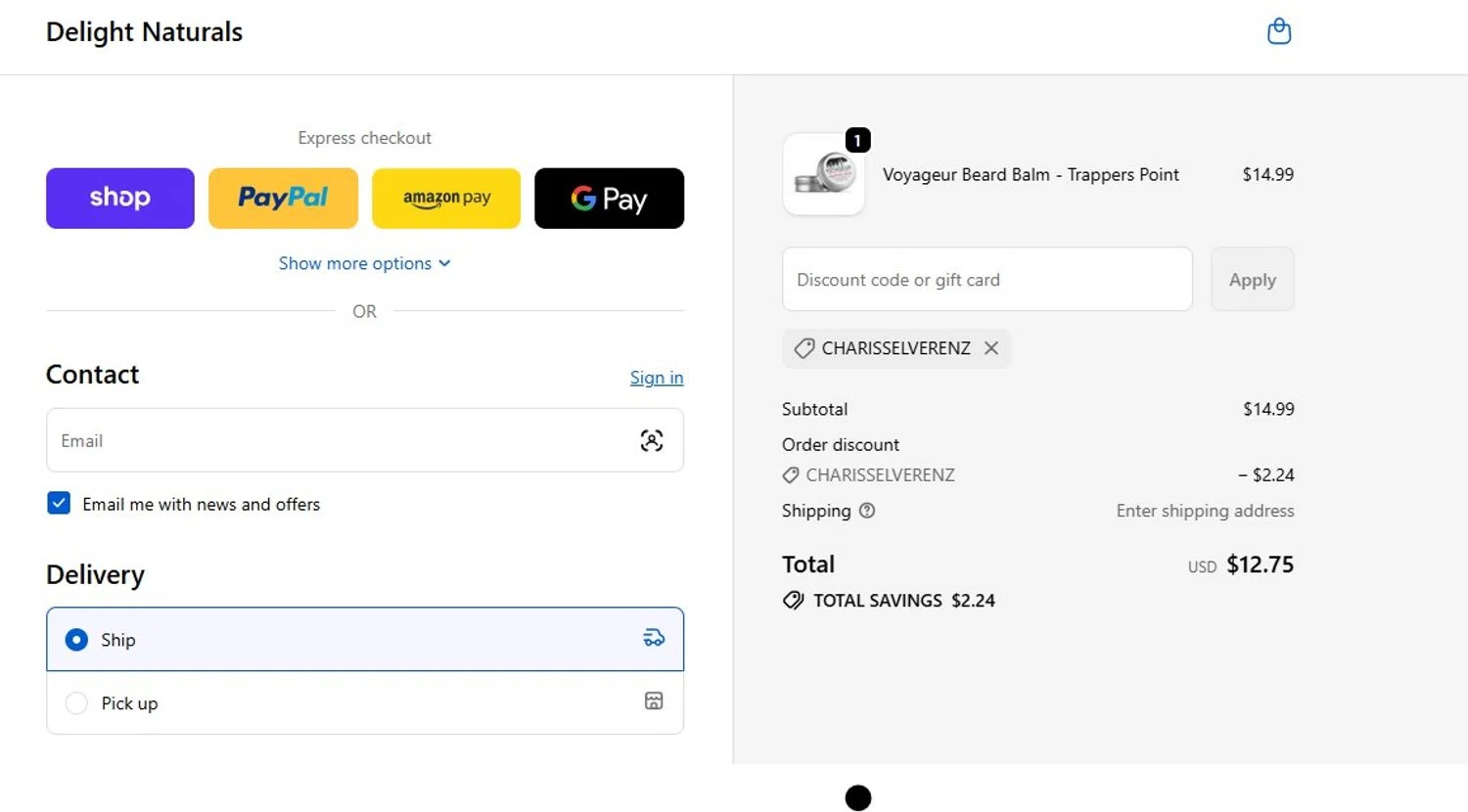
Task: Click the Delight Naturals store name
Action: click(x=144, y=32)
